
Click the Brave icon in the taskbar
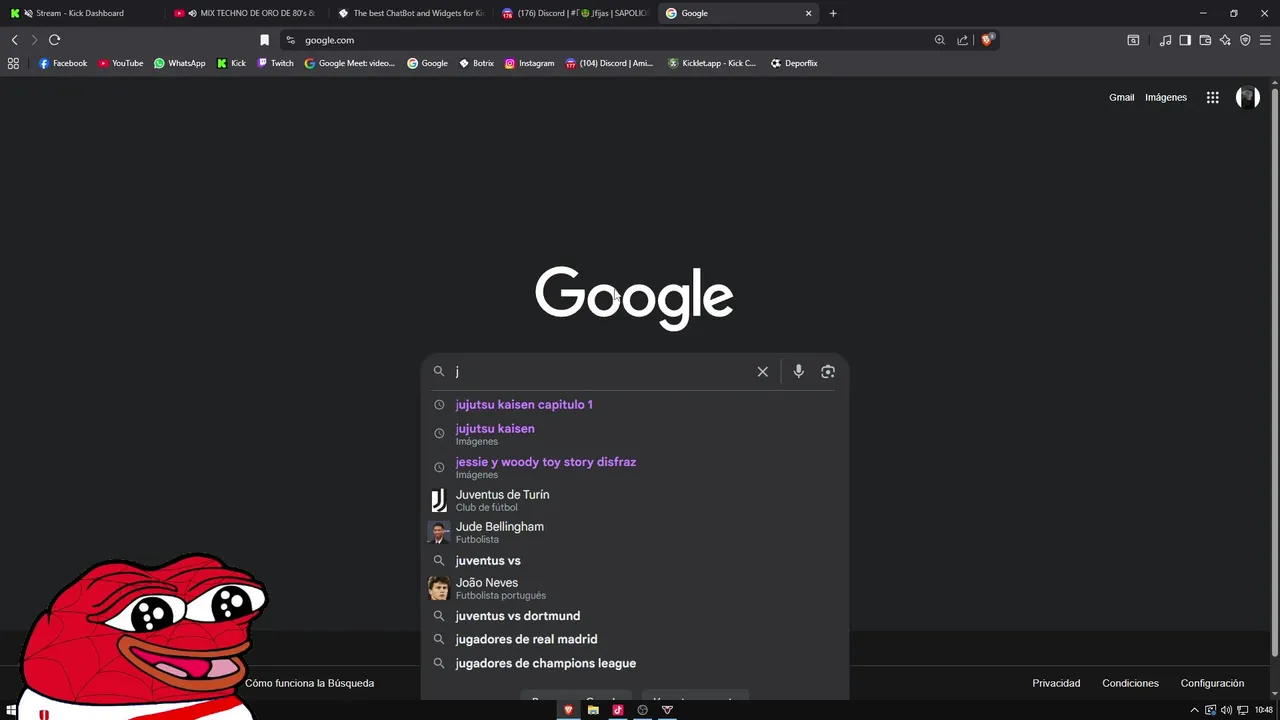pos(569,710)
